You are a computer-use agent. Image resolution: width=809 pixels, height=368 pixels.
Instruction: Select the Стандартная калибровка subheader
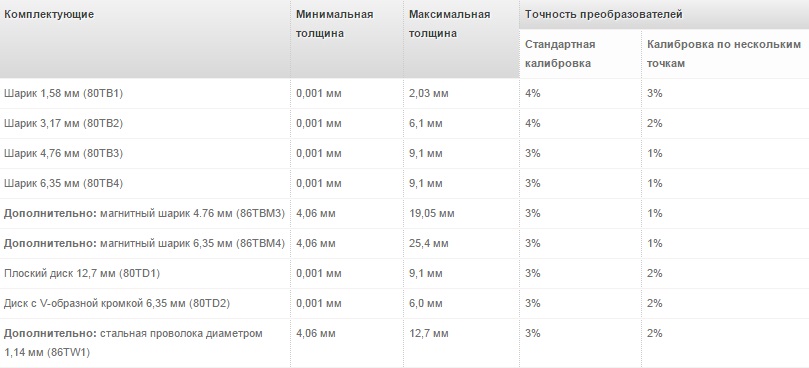(x=560, y=54)
